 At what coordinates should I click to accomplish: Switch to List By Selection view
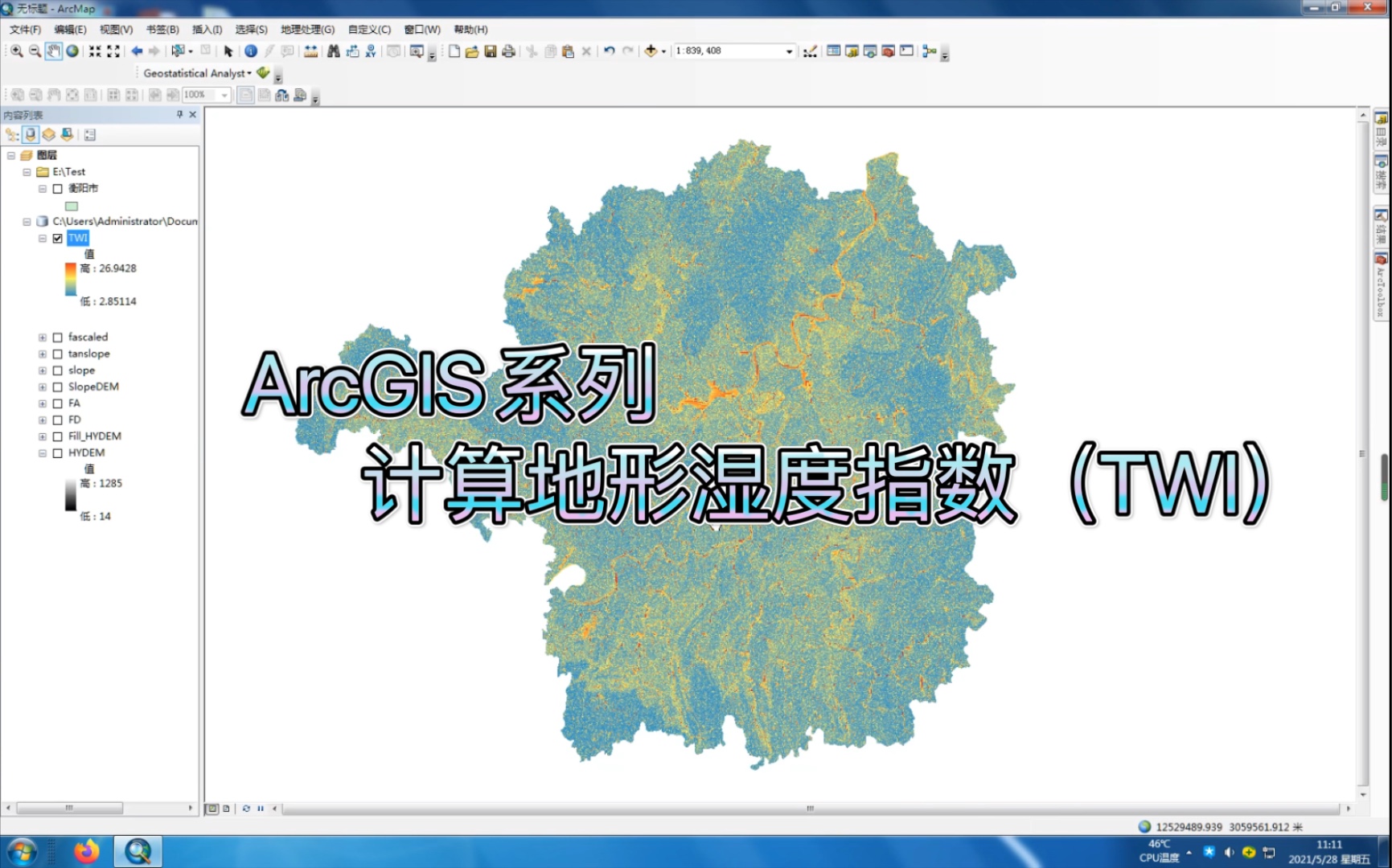tap(67, 134)
